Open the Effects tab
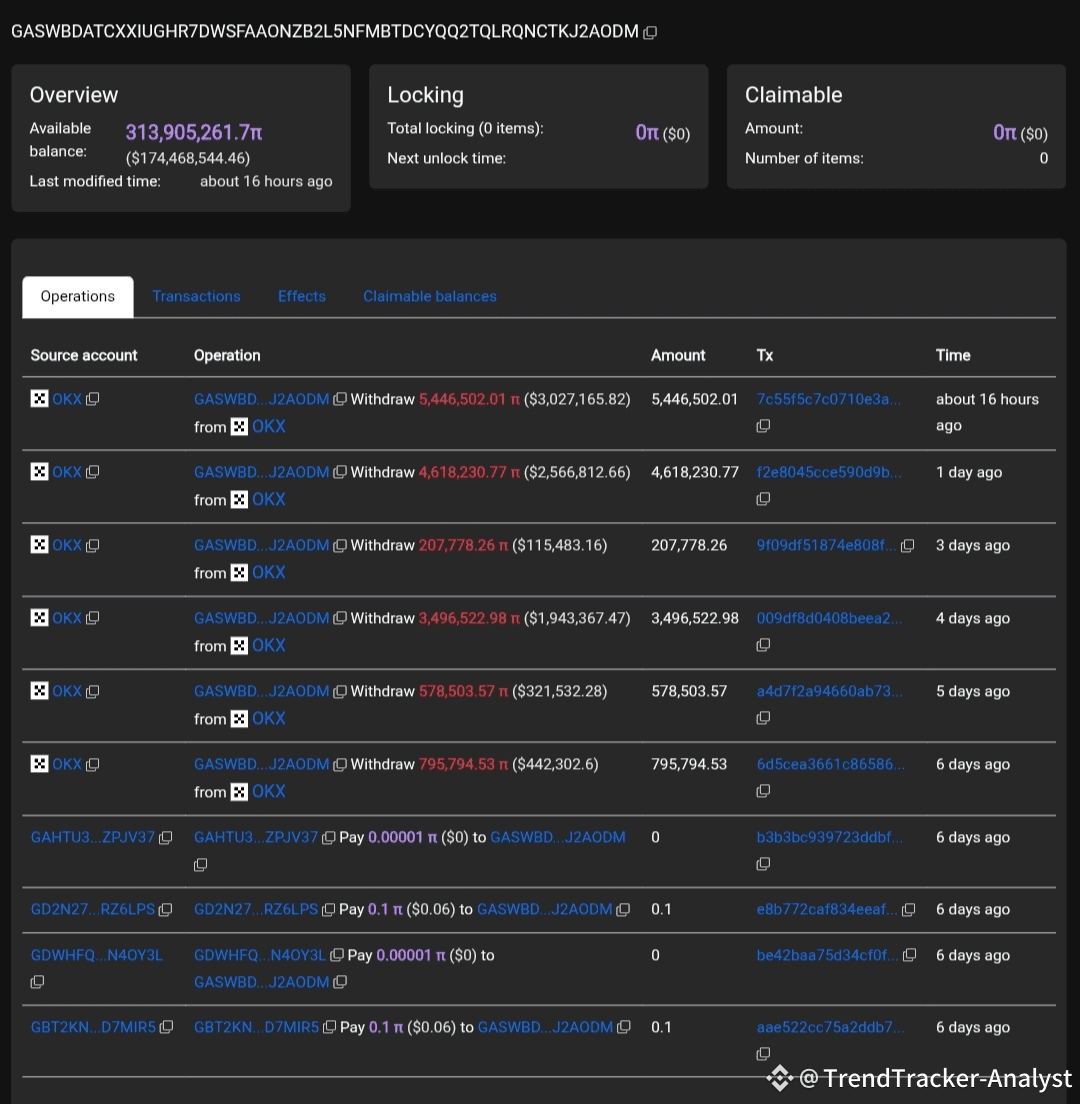The height and width of the screenshot is (1104, 1080). click(302, 296)
